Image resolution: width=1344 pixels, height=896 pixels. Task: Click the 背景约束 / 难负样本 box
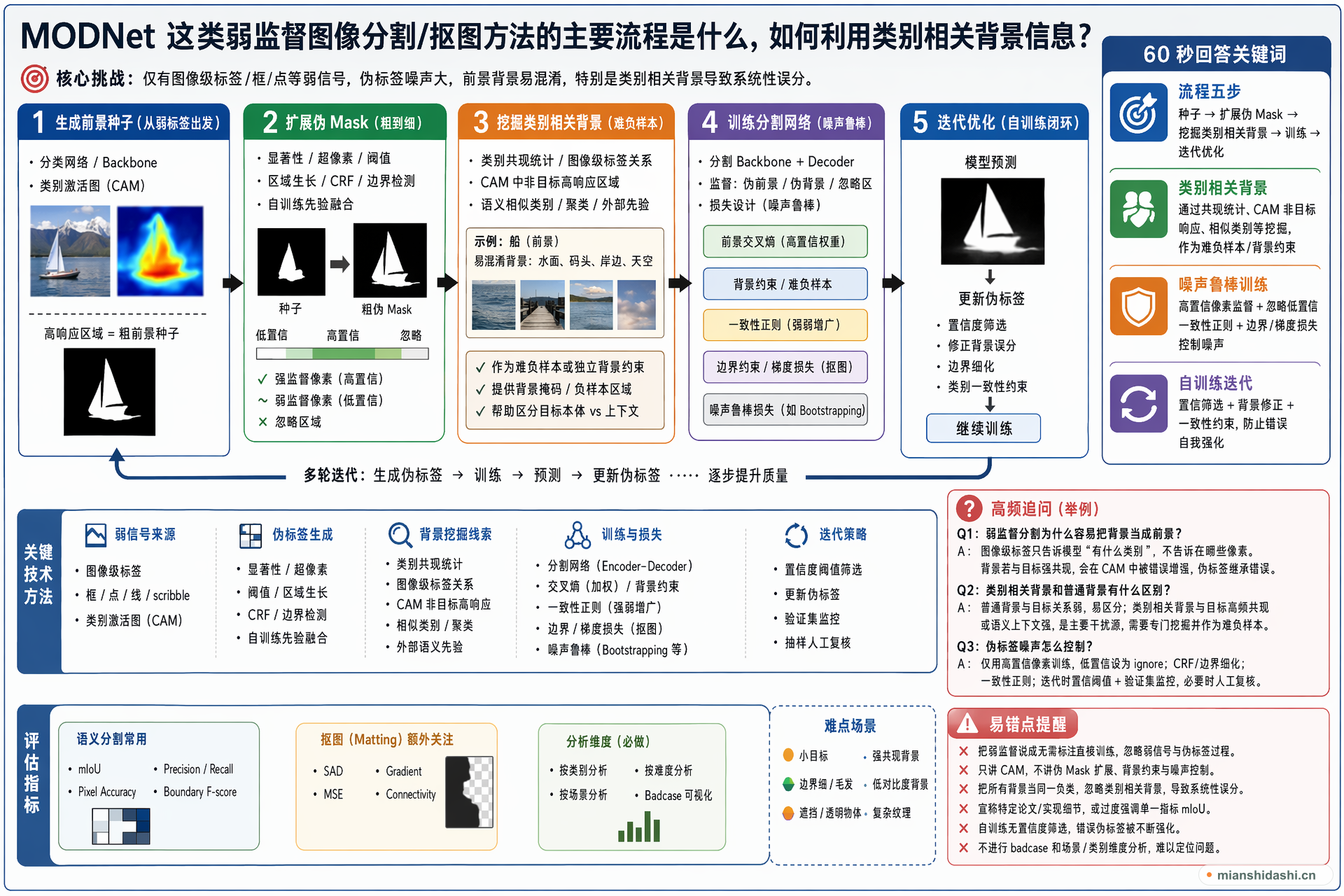pyautogui.click(x=785, y=283)
